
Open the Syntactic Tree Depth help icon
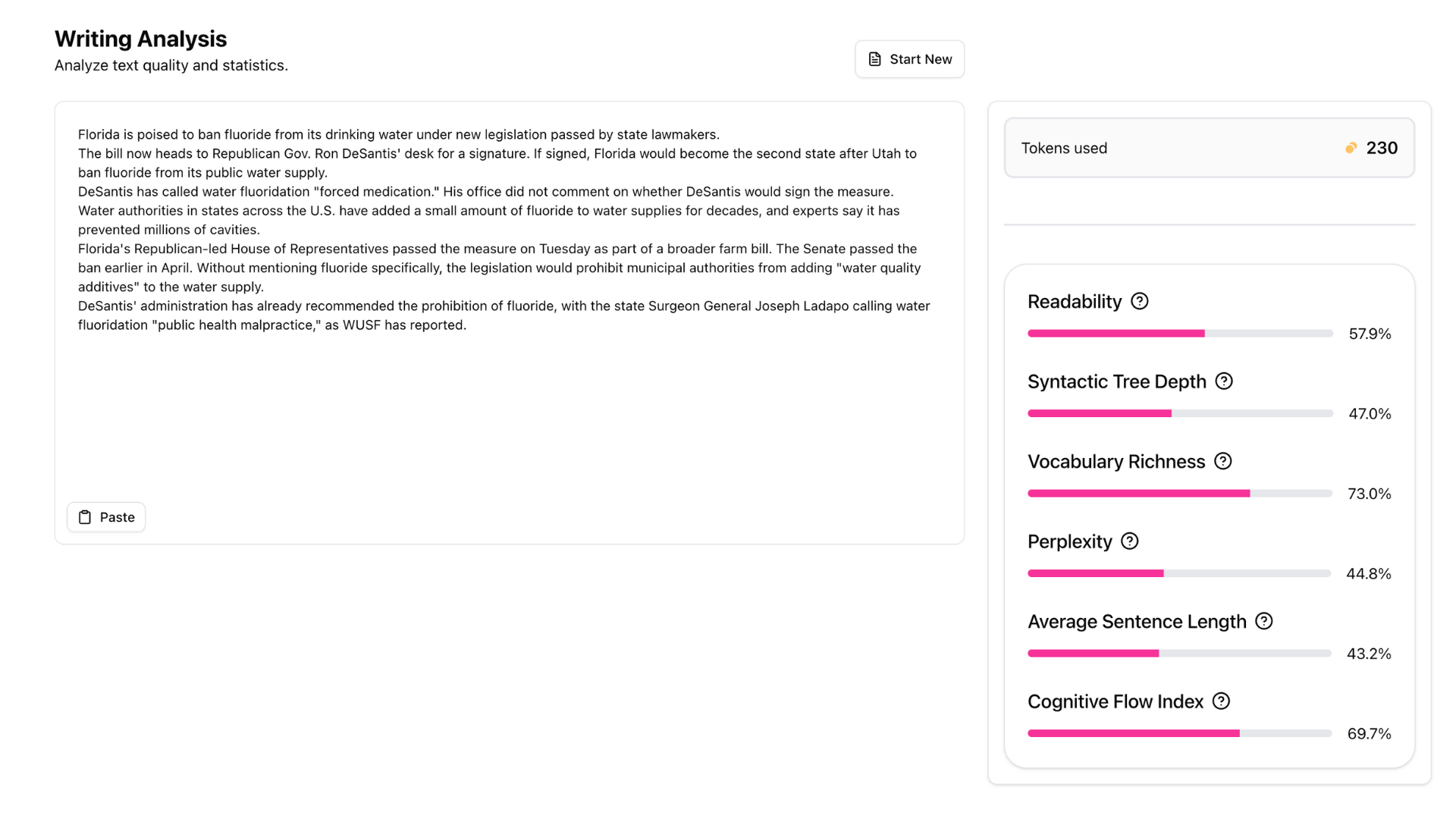pyautogui.click(x=1224, y=381)
